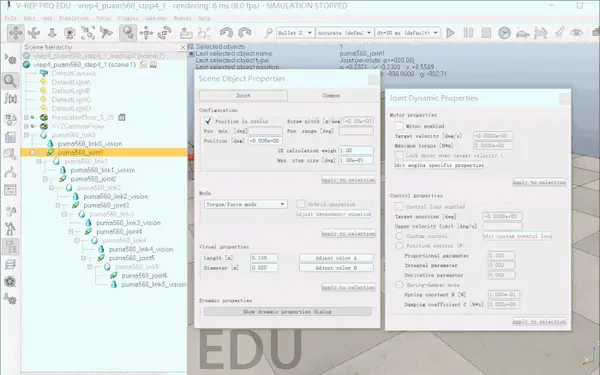This screenshot has height=375, width=600.
Task: Click the Adjust color A button
Action: [x=336, y=258]
